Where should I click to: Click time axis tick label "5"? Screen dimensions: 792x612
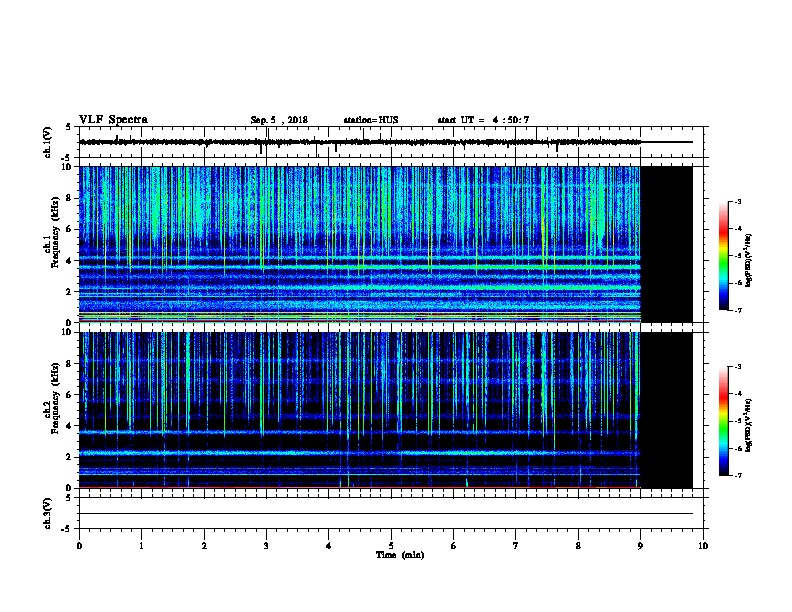391,545
